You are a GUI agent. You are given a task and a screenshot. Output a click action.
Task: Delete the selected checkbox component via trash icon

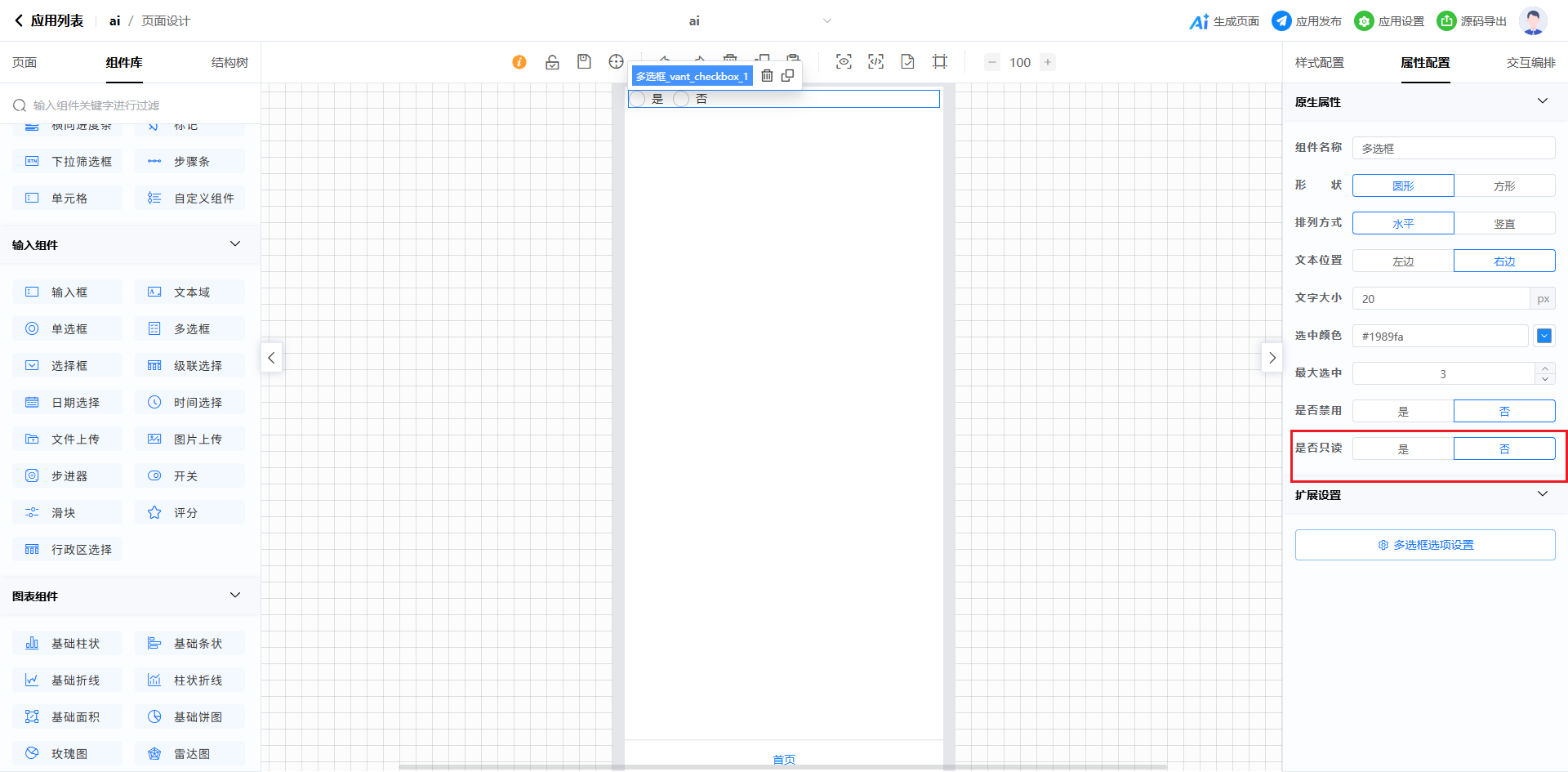[x=767, y=76]
